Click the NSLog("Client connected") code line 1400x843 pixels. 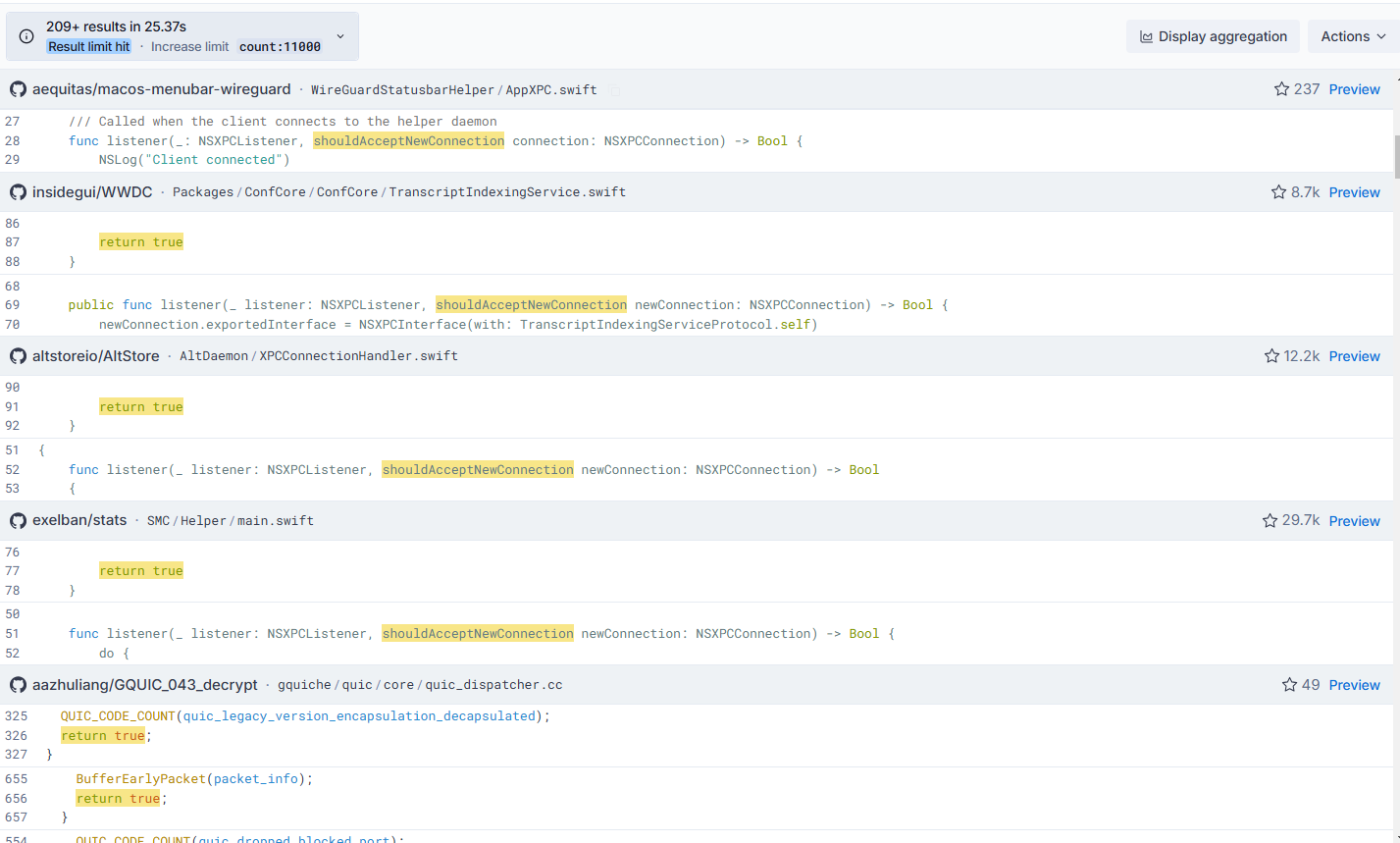[194, 160]
